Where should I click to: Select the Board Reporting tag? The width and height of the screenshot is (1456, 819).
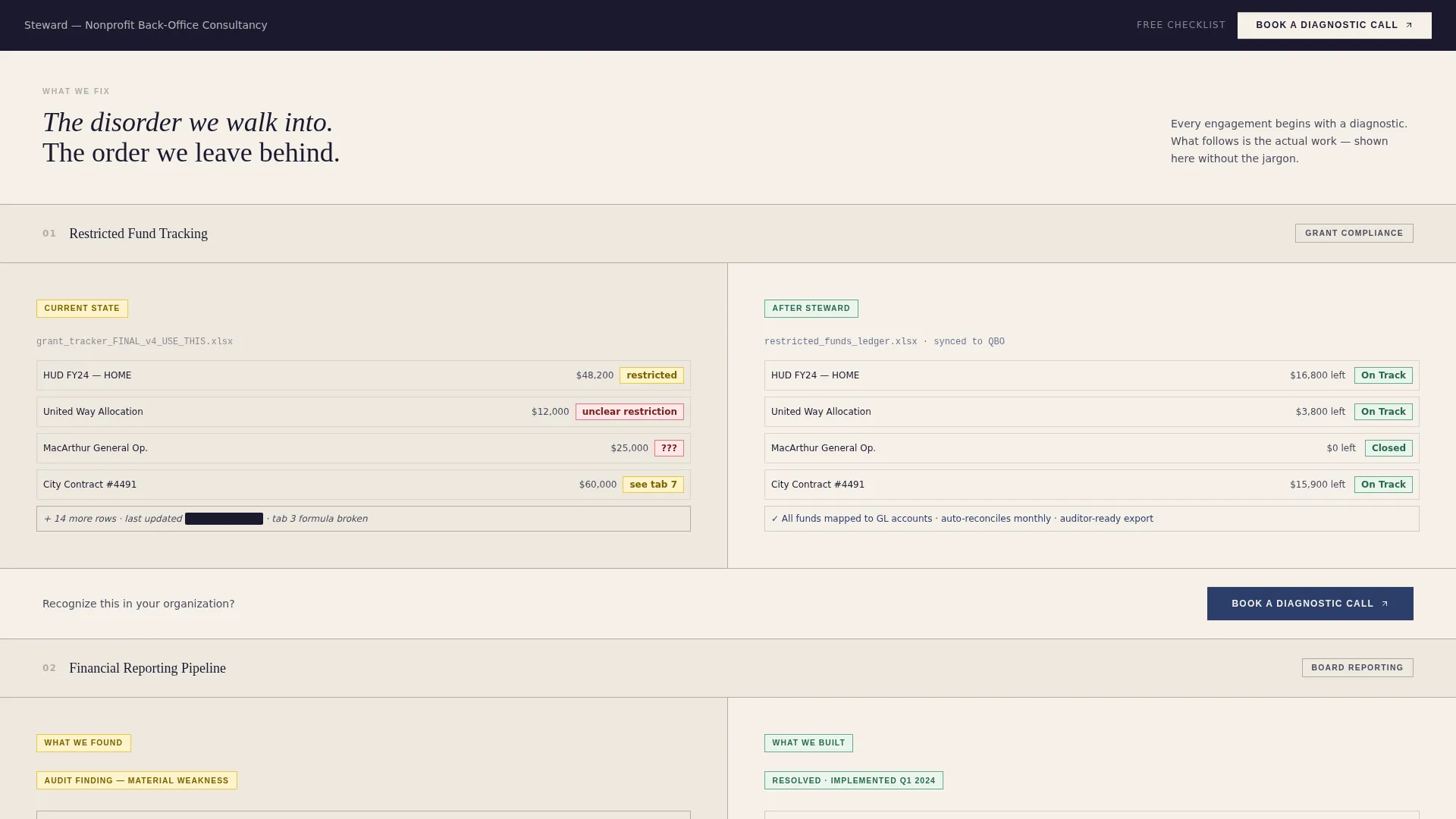tap(1357, 668)
